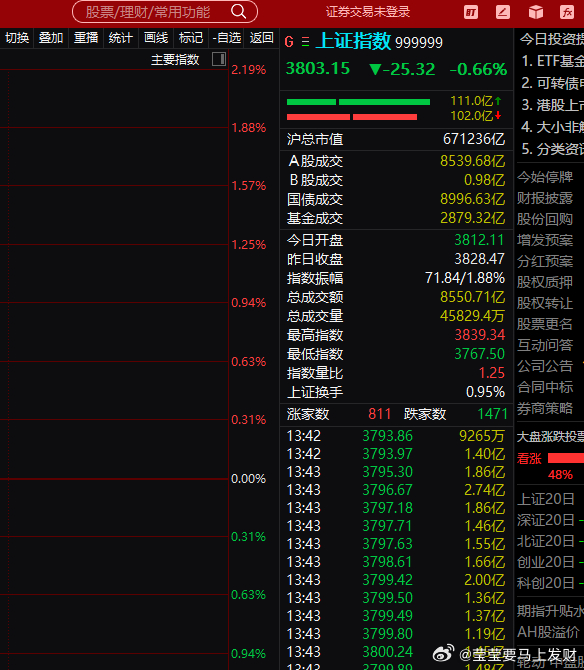The image size is (584, 670).
Task: Click the search magnifier icon
Action: [x=238, y=12]
